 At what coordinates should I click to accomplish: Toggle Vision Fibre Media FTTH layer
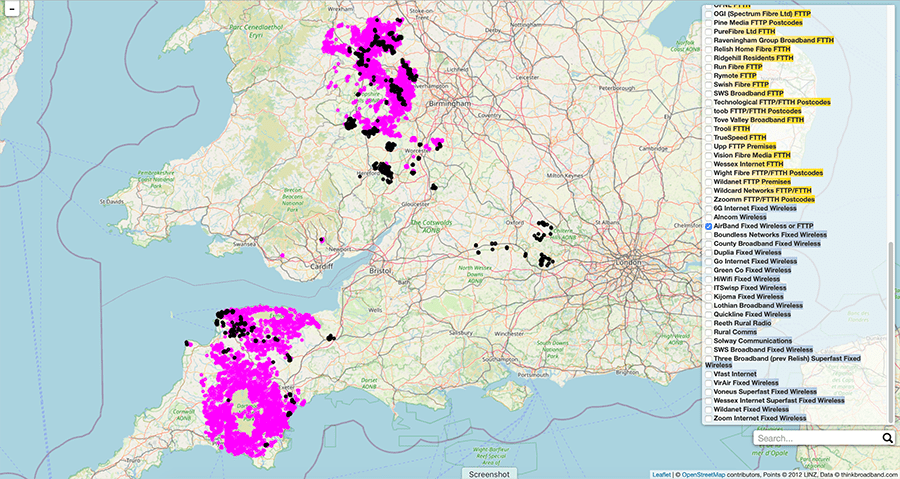709,155
